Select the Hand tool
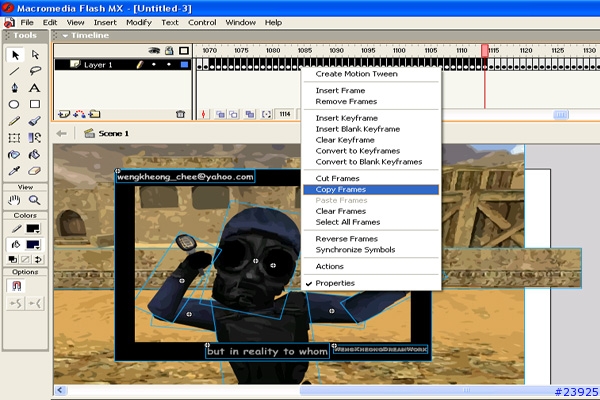Image resolution: width=600 pixels, height=400 pixels. pos(15,200)
